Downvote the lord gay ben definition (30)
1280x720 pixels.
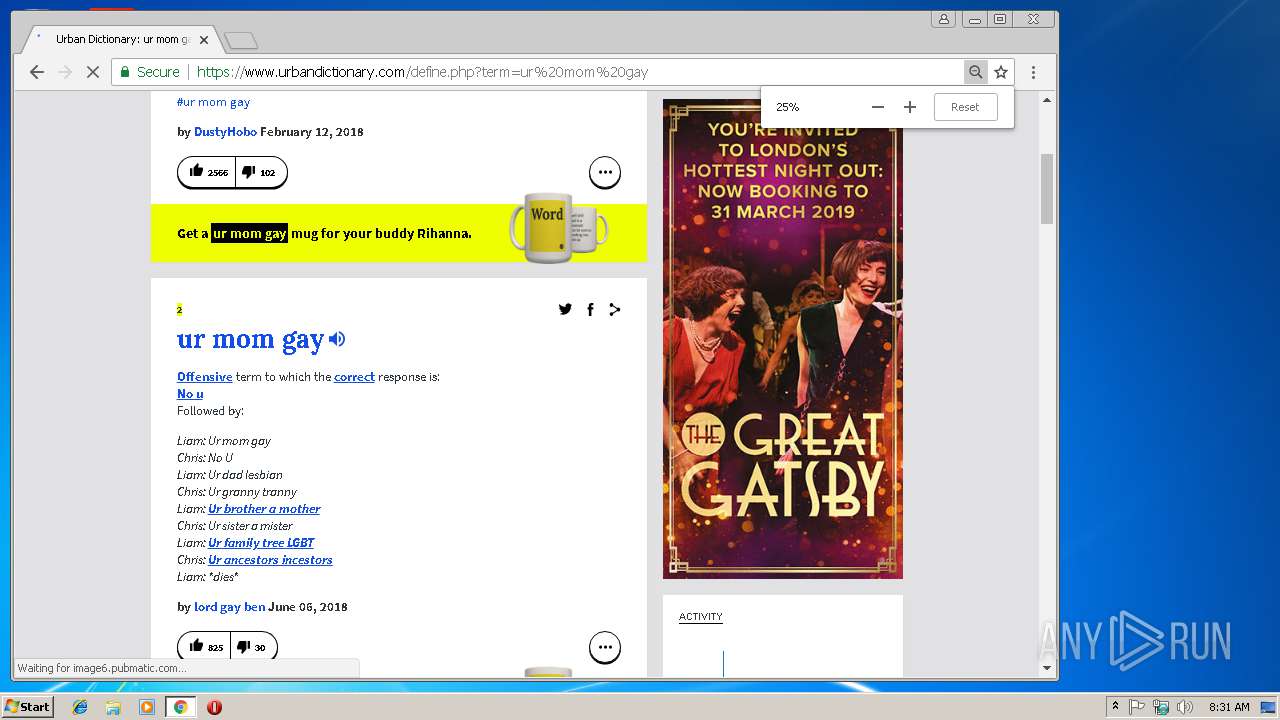tap(253, 647)
